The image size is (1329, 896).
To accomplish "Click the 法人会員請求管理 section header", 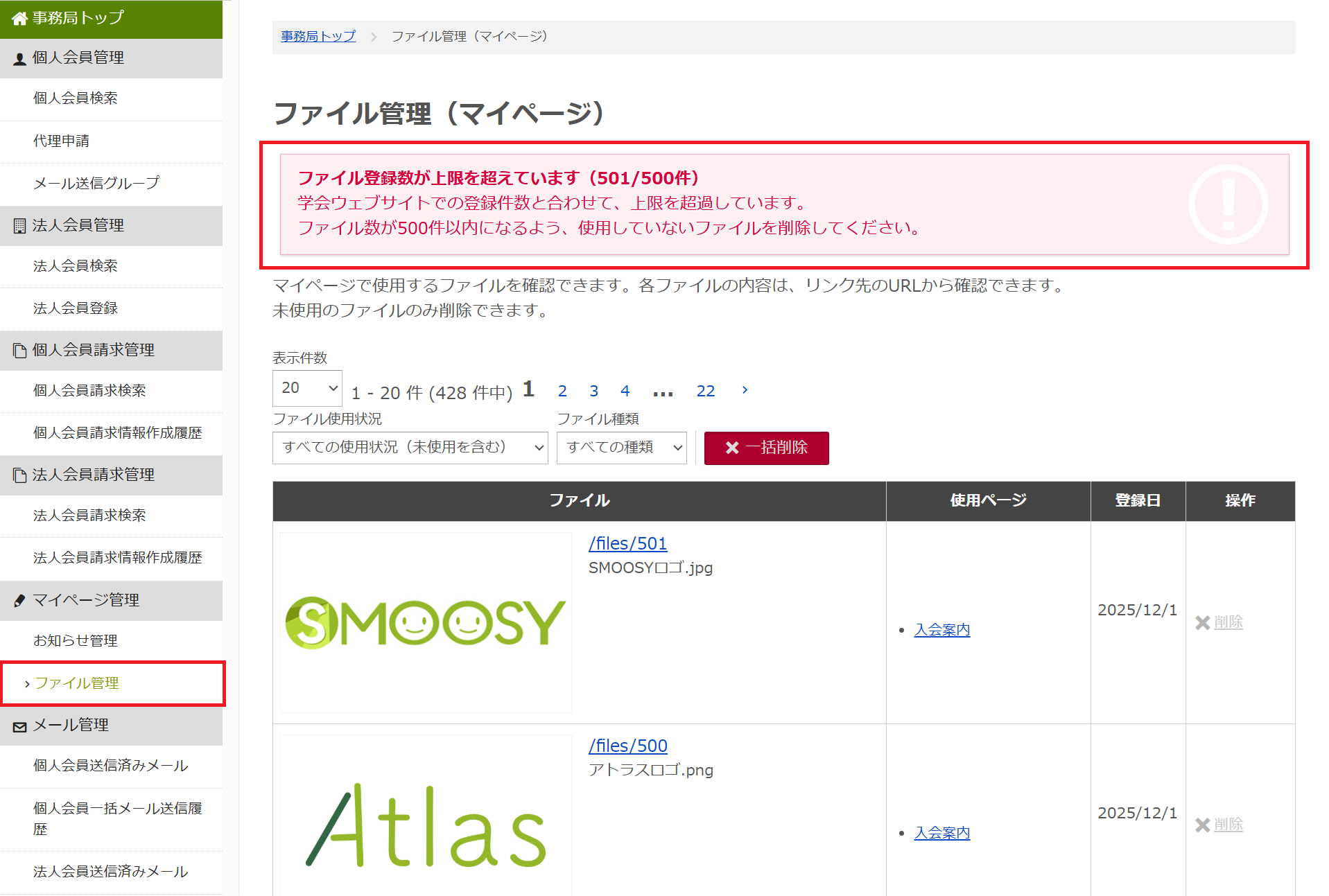I will click(112, 475).
